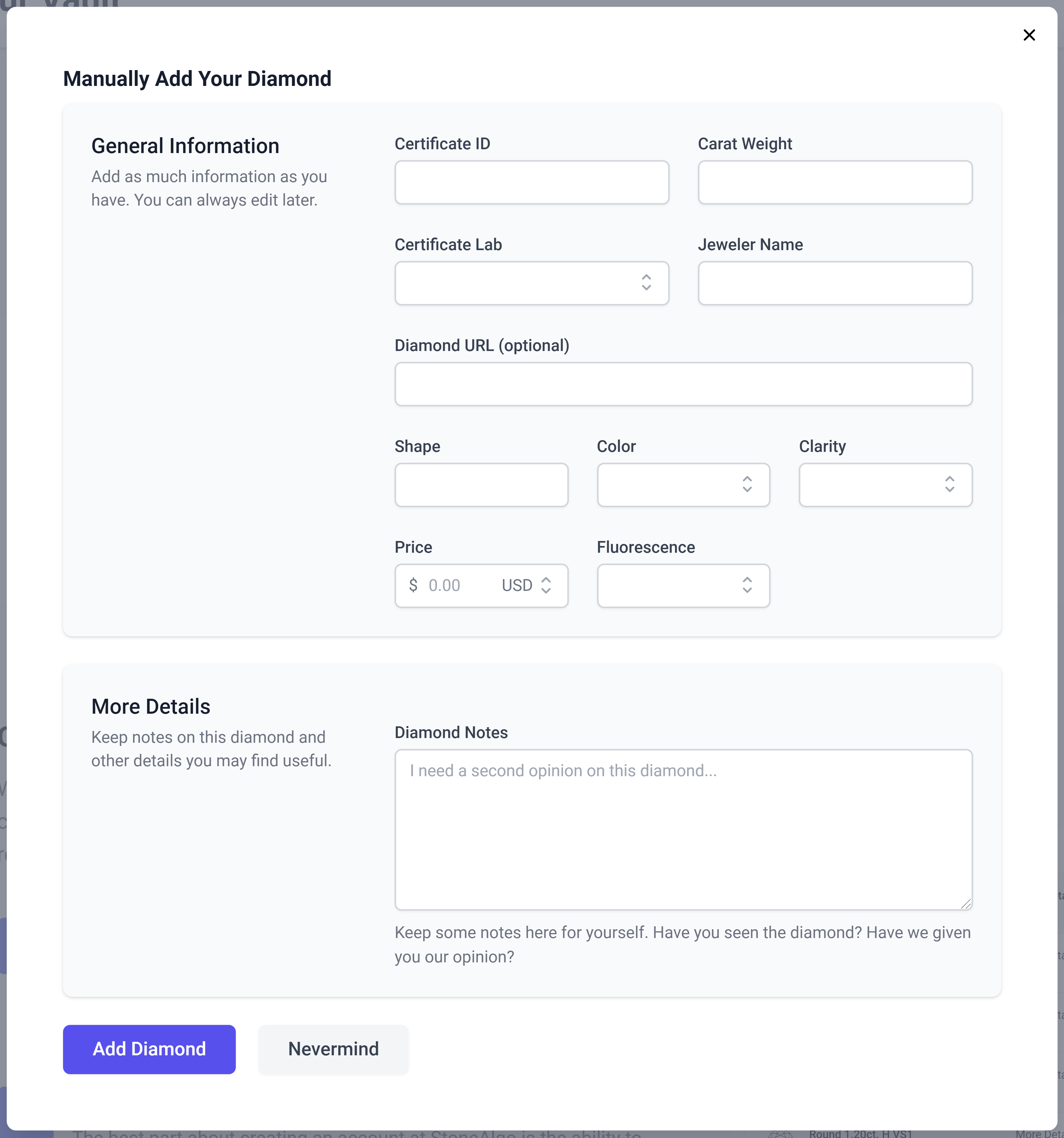Select the Shape input box
The width and height of the screenshot is (1064, 1138).
click(481, 485)
